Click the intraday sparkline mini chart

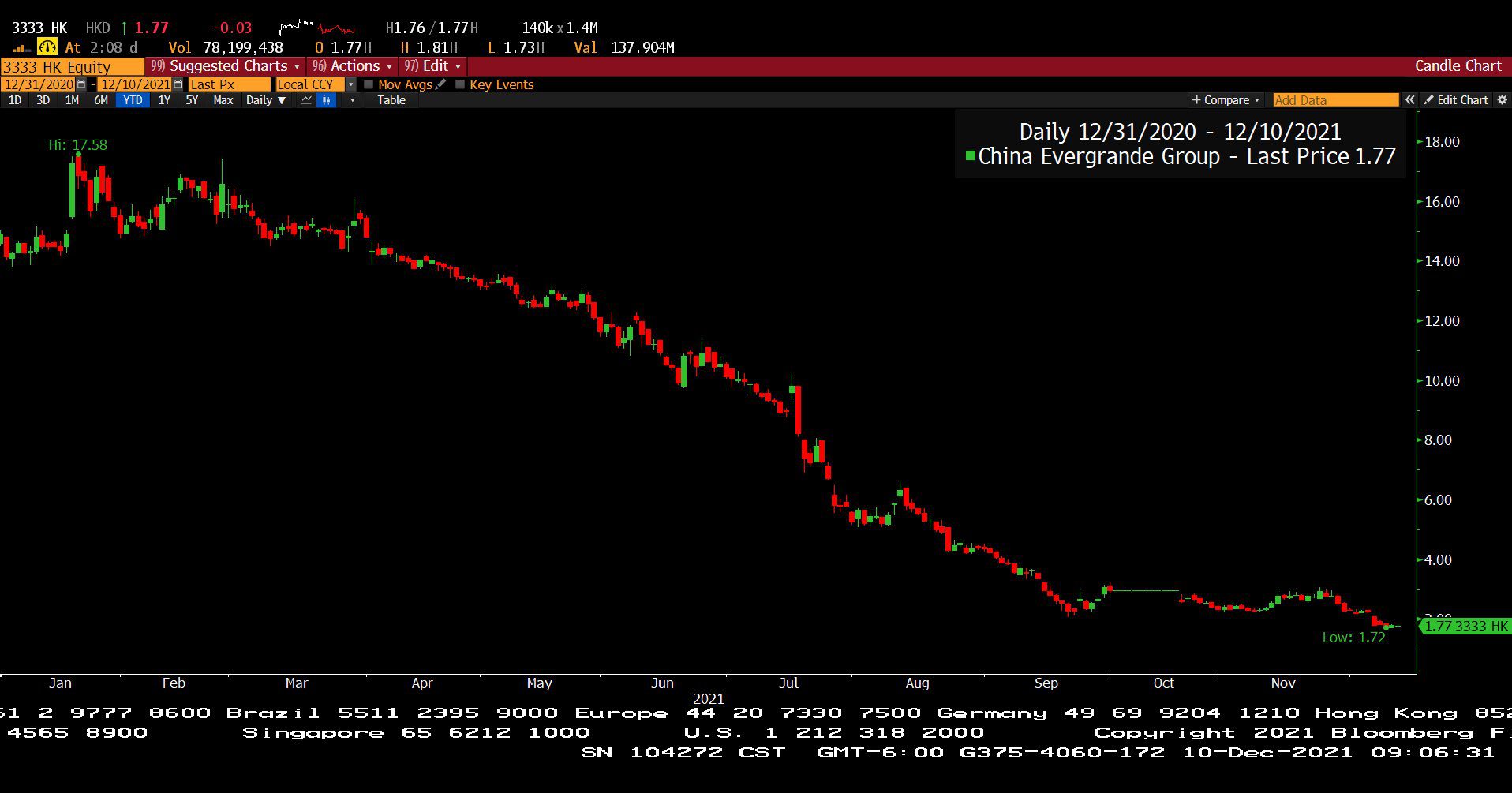[317, 28]
